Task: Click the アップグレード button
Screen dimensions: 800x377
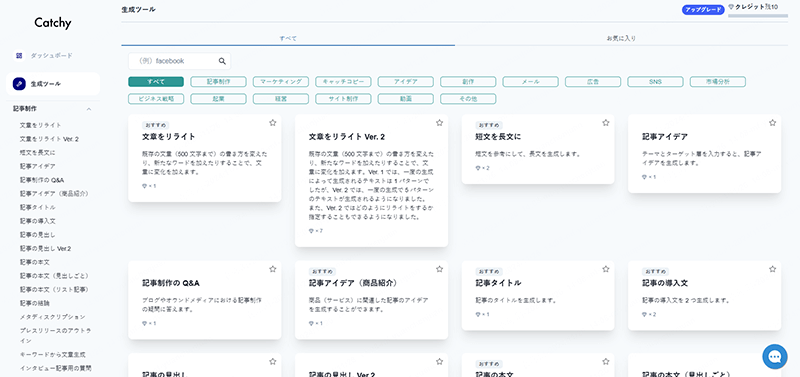Action: (x=703, y=10)
